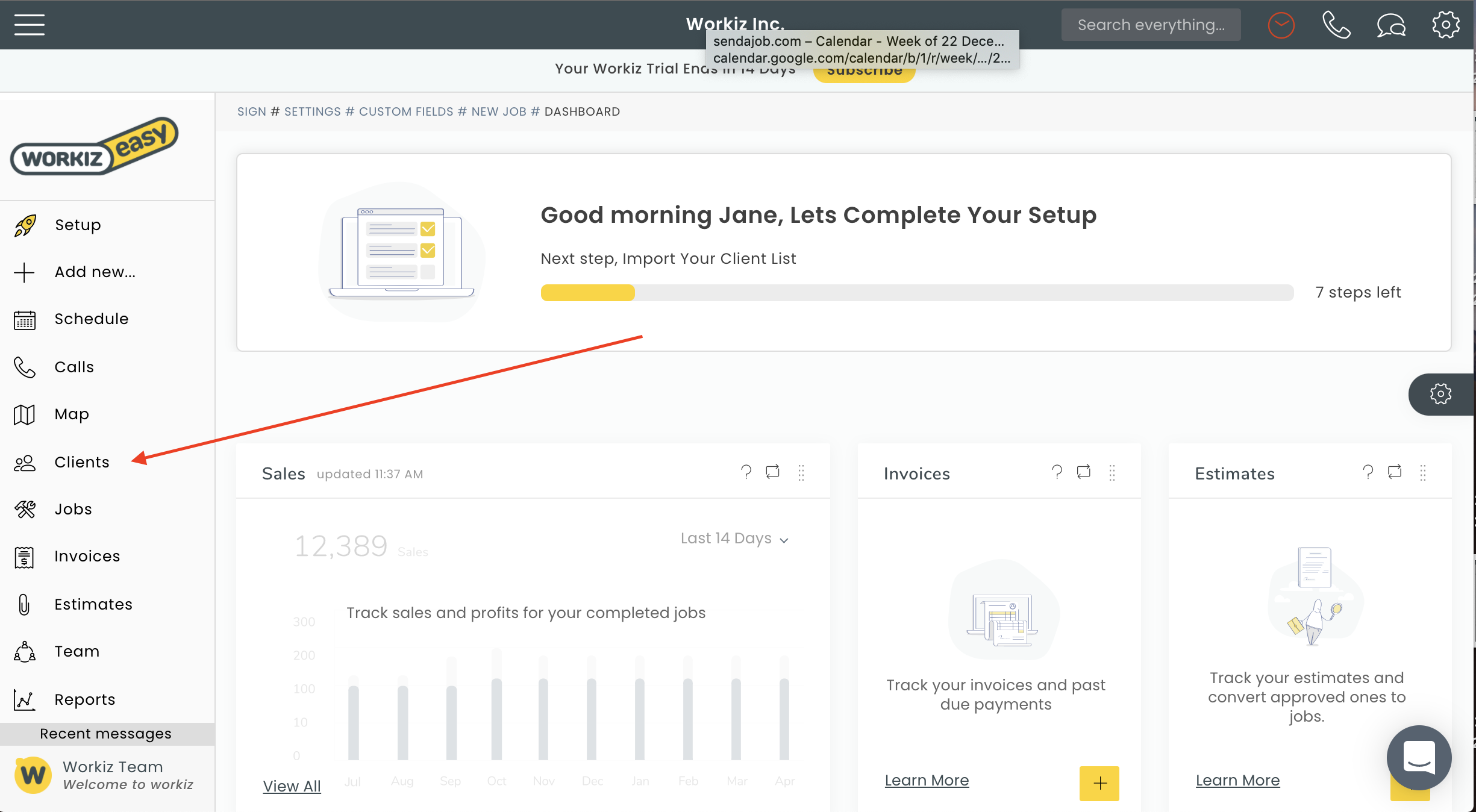
Task: Click Learn More in the Invoices widget
Action: coord(927,781)
